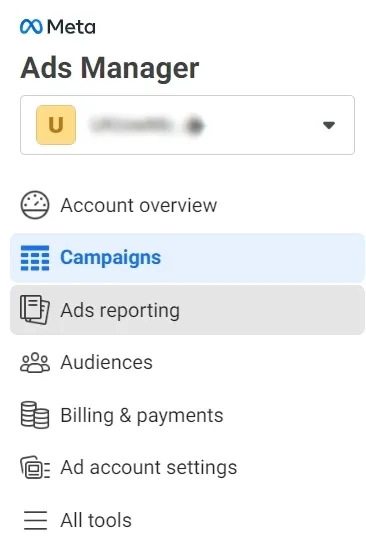Viewport: 366px width, 552px height.
Task: Click the Ads reporting document icon
Action: 35,310
